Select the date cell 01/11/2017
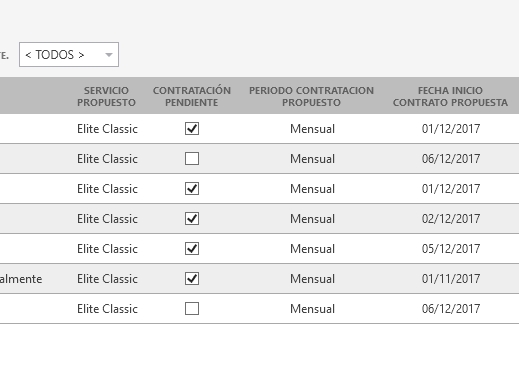Image resolution: width=519 pixels, height=389 pixels. tap(451, 279)
